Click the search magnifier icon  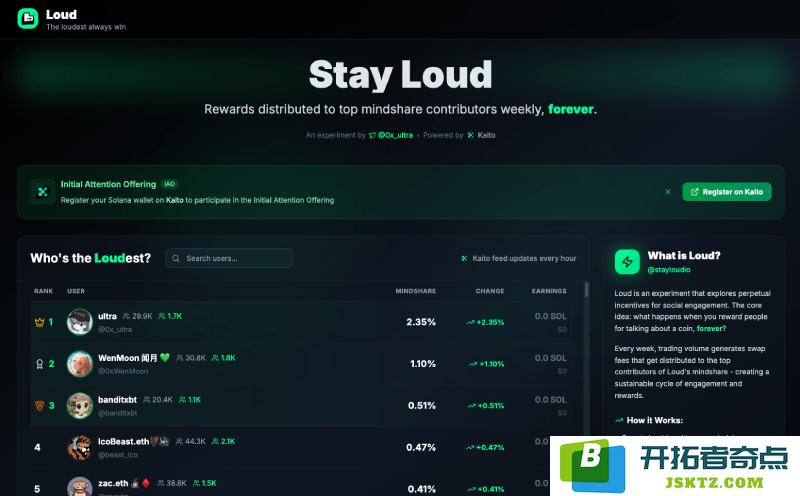tap(176, 258)
